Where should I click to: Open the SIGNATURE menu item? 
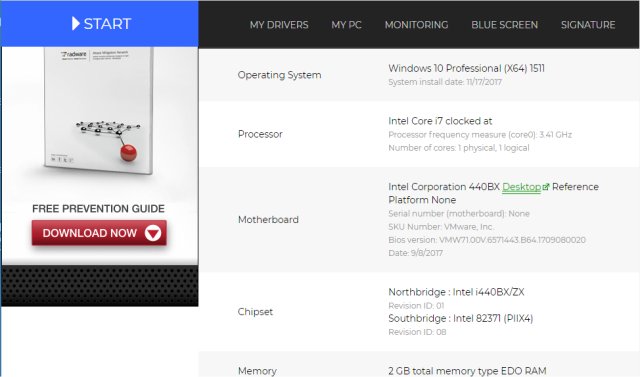point(588,25)
